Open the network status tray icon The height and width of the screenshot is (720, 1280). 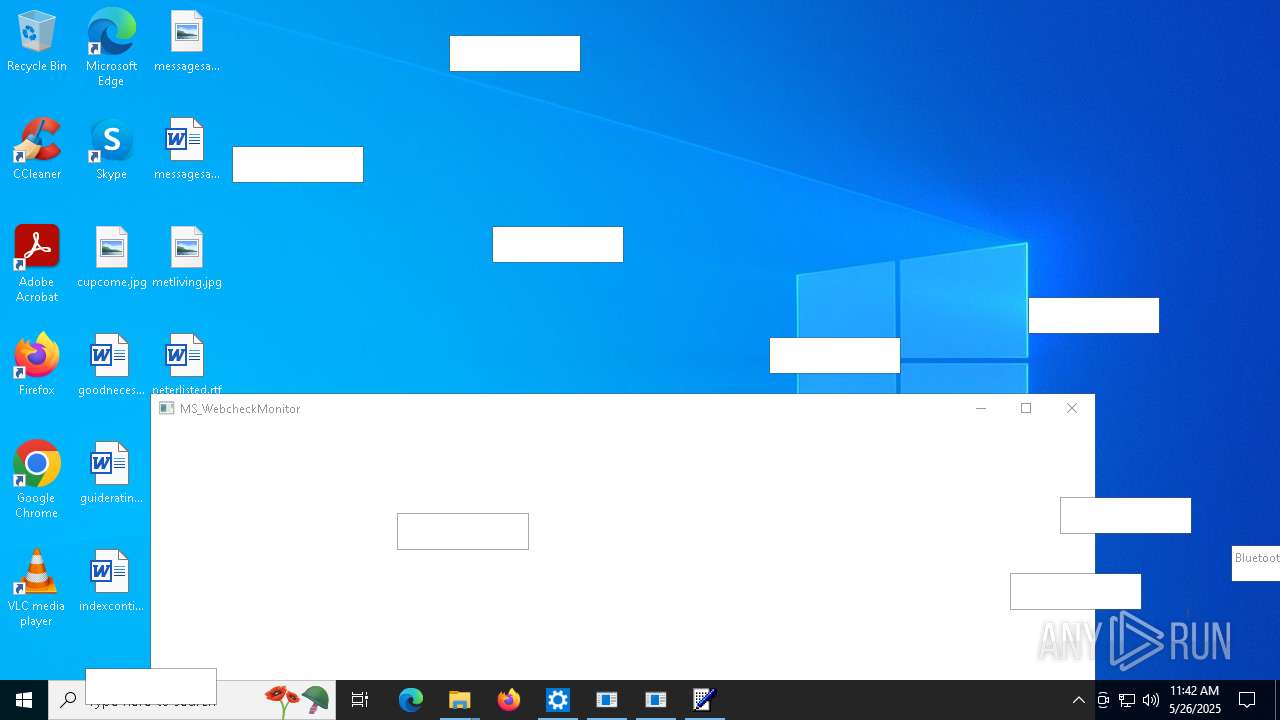[1127, 700]
